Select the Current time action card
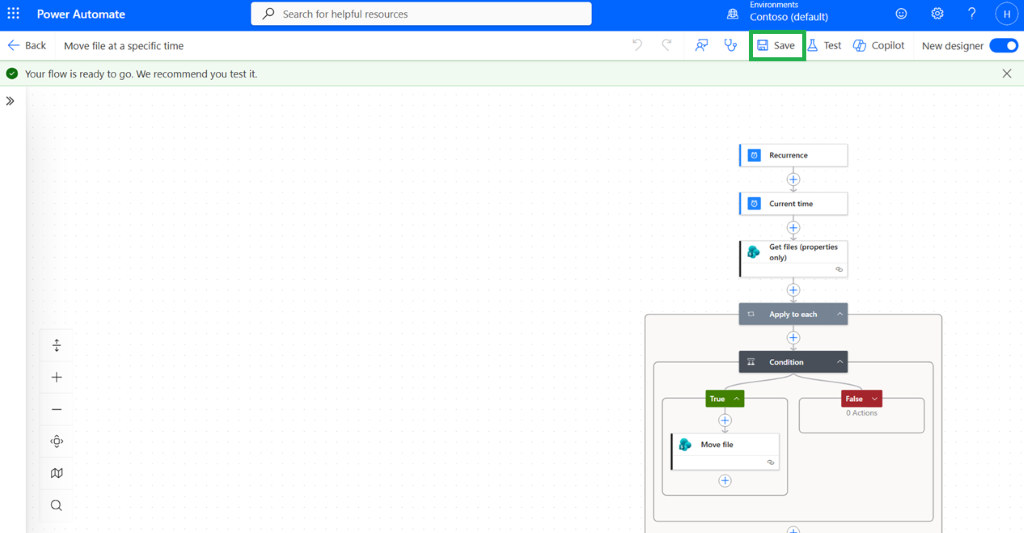The image size is (1024, 533). 793,204
